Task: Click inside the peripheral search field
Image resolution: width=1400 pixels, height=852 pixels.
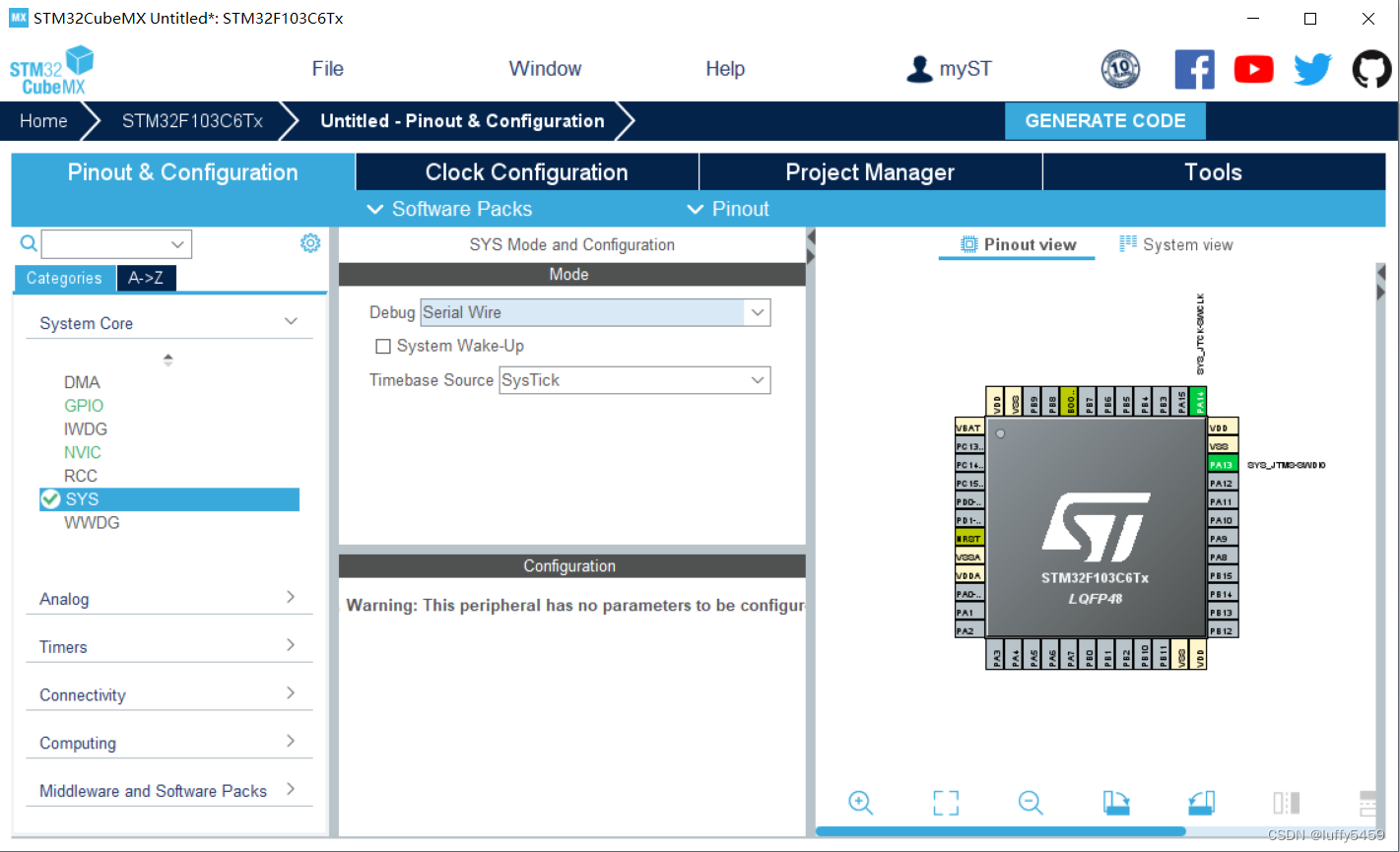Action: [104, 244]
